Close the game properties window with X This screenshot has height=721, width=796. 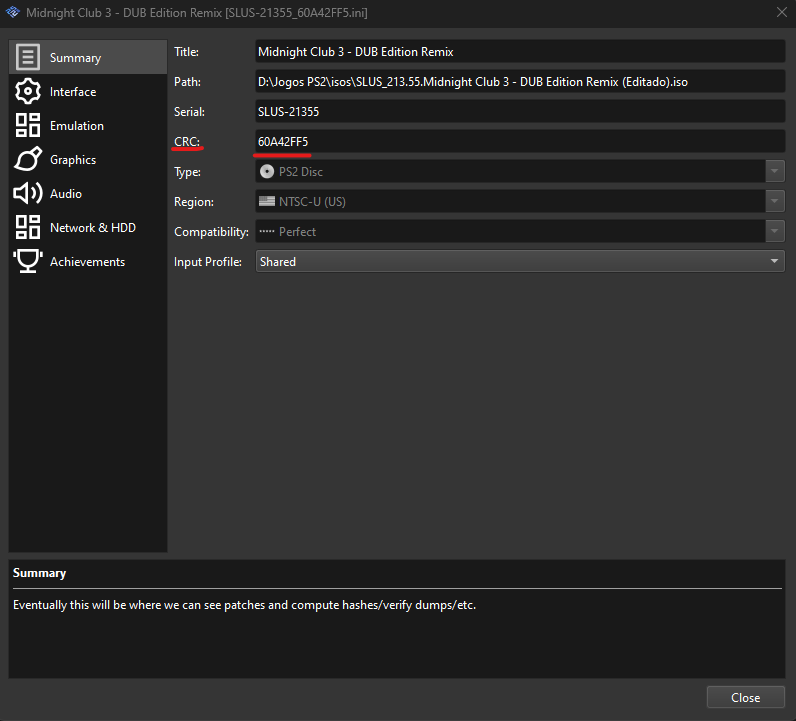[781, 12]
